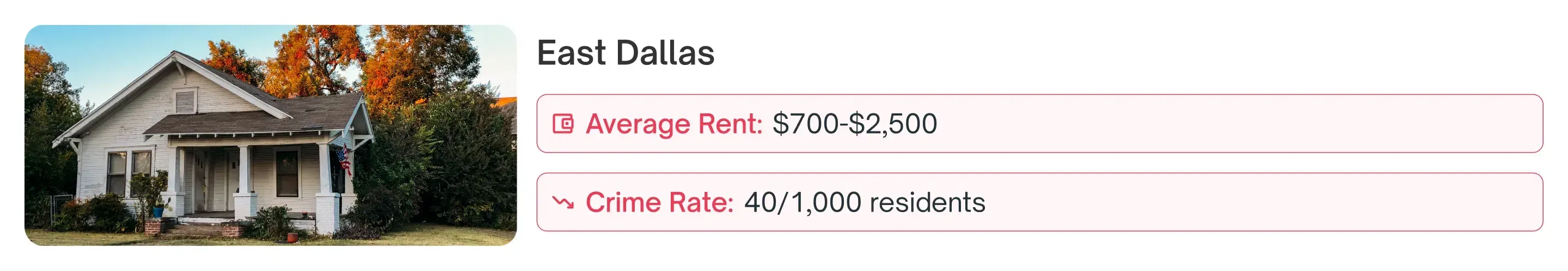Click the $700-$2,500 rent value
This screenshot has width=1568, height=271.
pos(855,124)
